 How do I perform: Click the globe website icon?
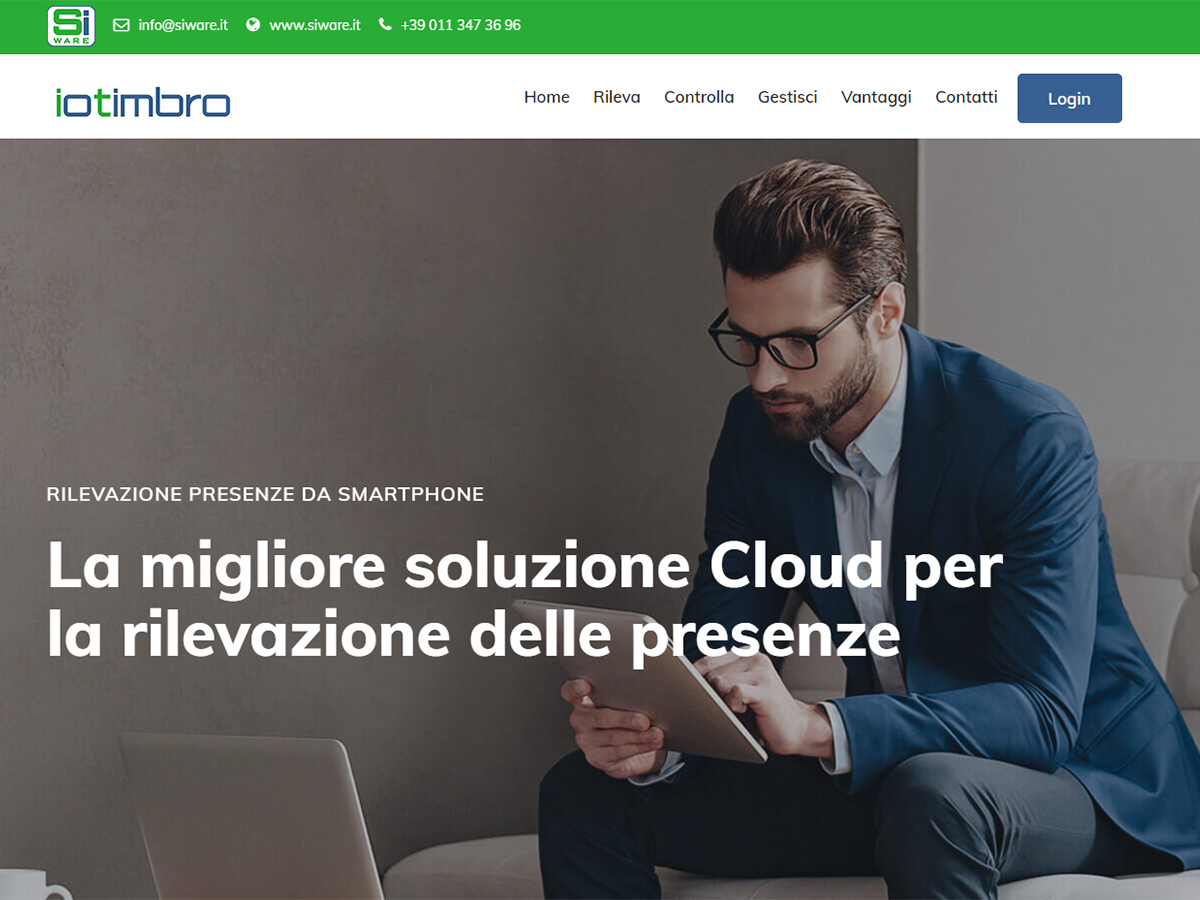click(253, 25)
